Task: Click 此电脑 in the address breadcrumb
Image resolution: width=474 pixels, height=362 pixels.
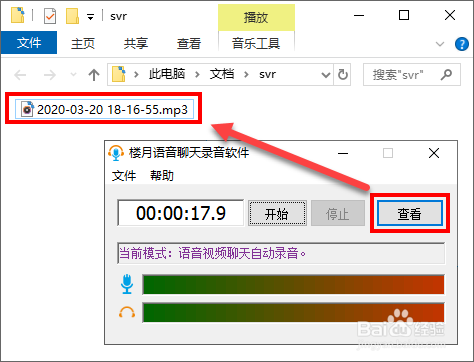Action: [x=167, y=74]
